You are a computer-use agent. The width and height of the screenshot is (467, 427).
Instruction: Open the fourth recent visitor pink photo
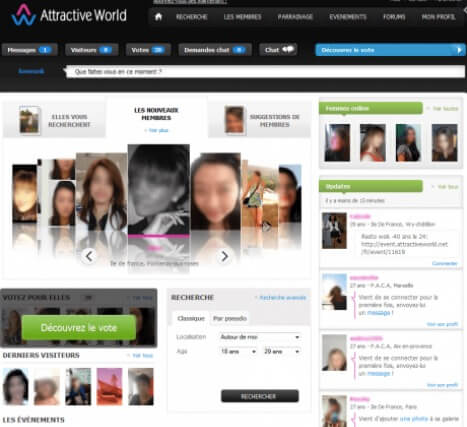pyautogui.click(x=109, y=387)
